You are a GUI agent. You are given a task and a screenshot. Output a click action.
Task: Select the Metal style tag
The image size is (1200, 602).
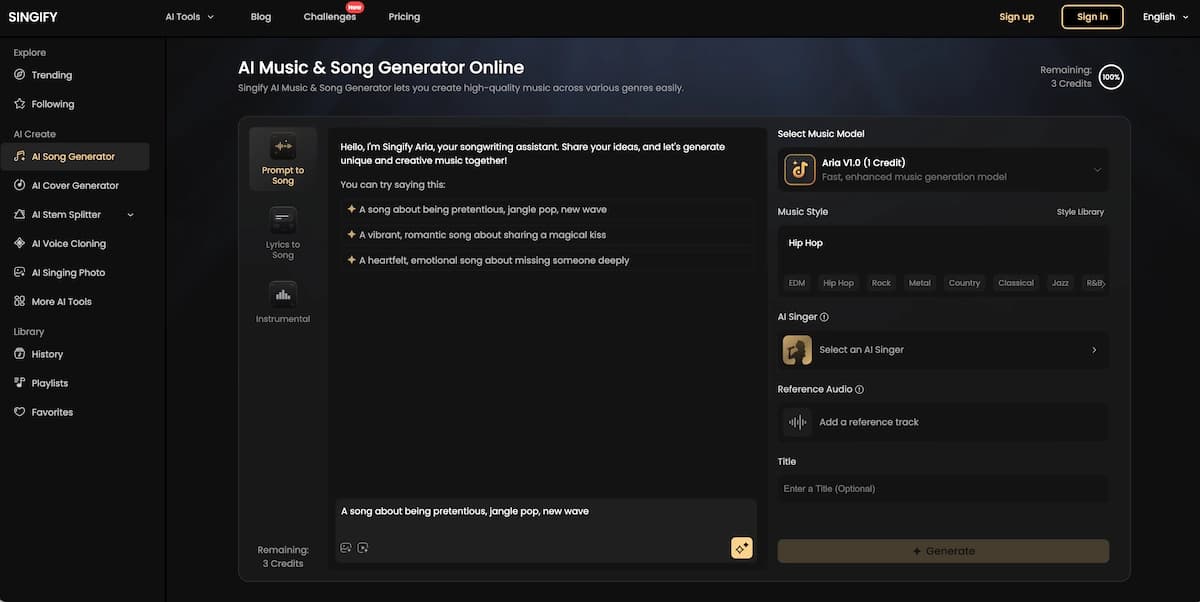(920, 283)
